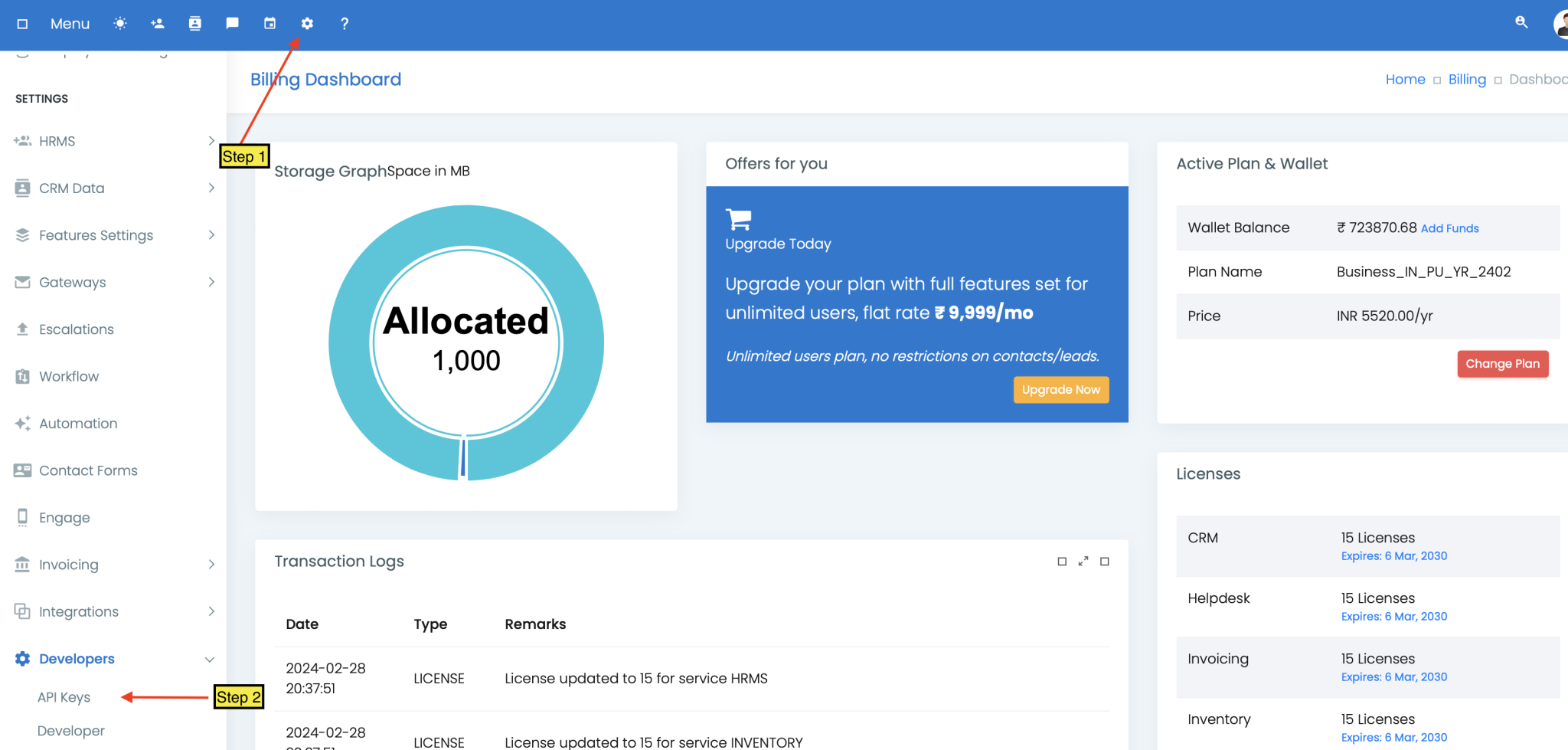The width and height of the screenshot is (1568, 750).
Task: Click the calendar icon in the top bar
Action: pyautogui.click(x=269, y=23)
